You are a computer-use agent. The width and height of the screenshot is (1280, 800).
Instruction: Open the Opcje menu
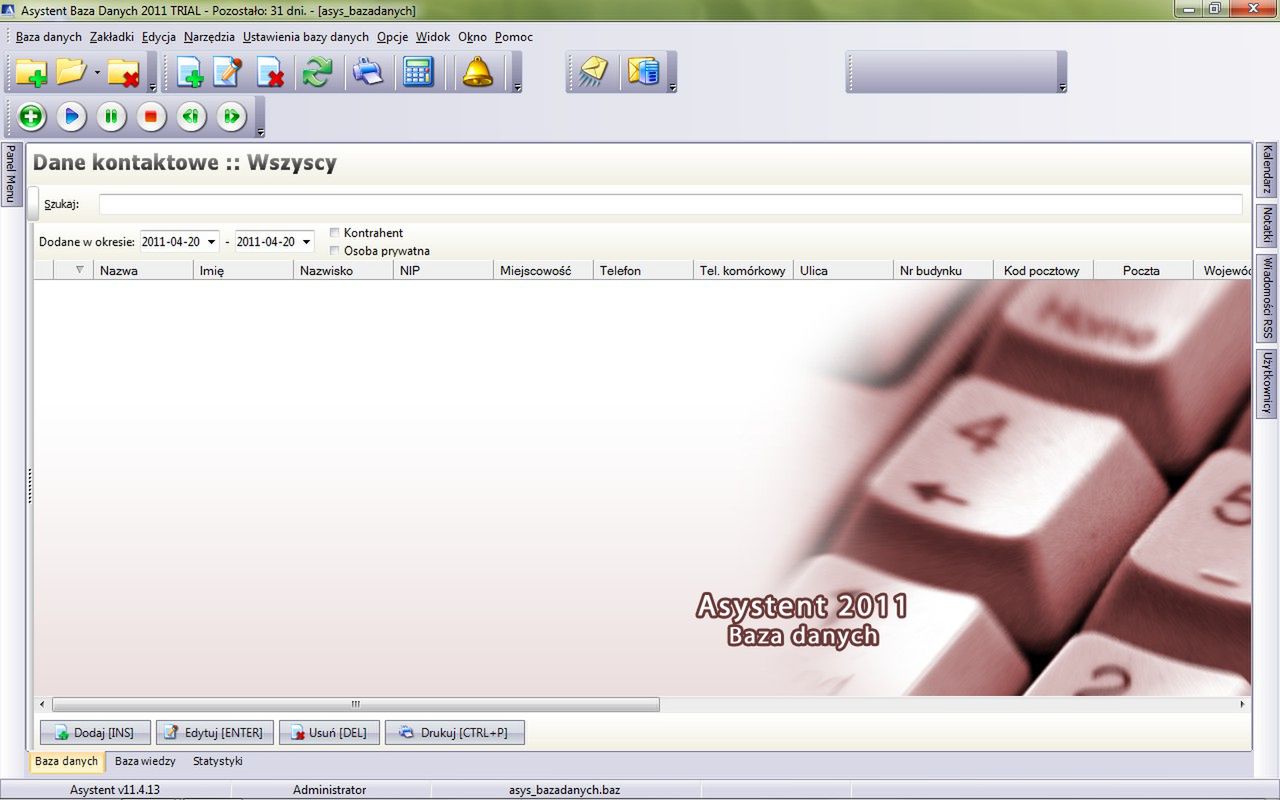pos(393,37)
